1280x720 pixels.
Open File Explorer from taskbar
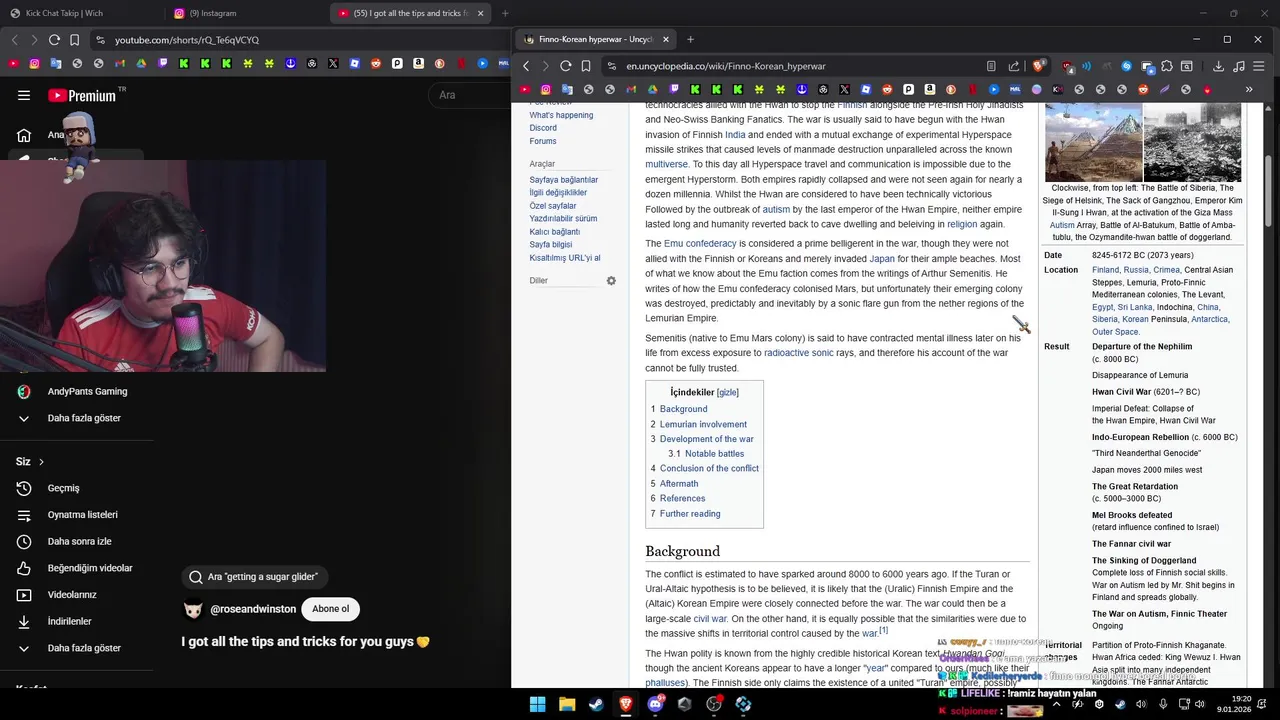point(567,704)
